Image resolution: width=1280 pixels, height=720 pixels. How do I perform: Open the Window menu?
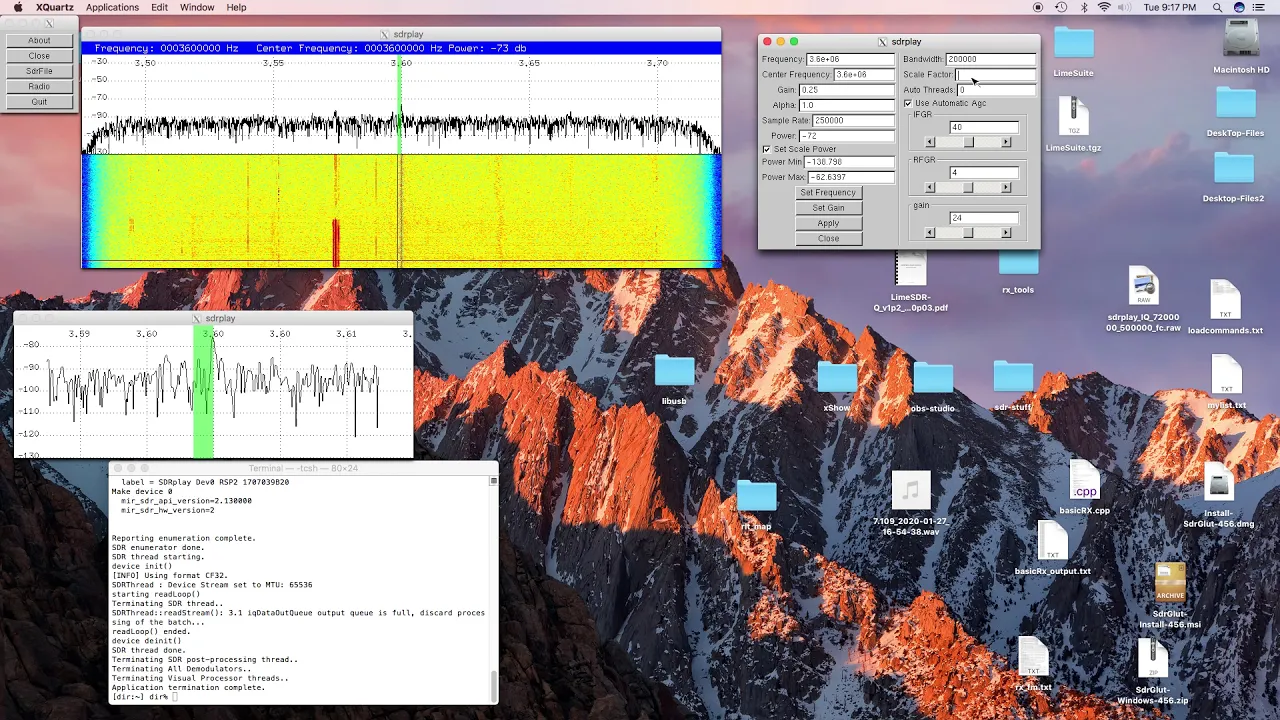(197, 7)
